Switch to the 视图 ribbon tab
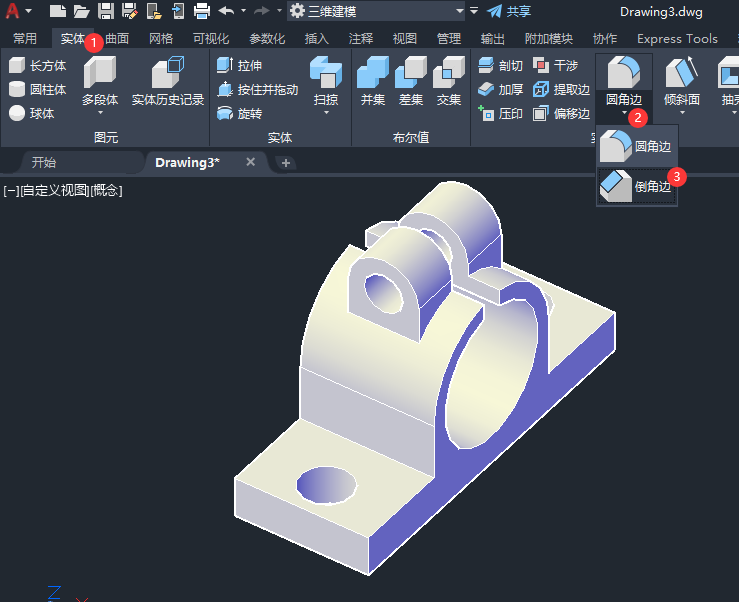 pos(405,39)
